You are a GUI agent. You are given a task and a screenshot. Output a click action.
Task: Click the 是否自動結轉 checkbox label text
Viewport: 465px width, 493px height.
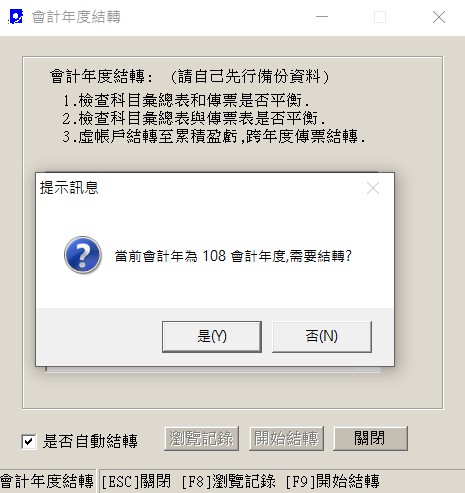point(90,441)
